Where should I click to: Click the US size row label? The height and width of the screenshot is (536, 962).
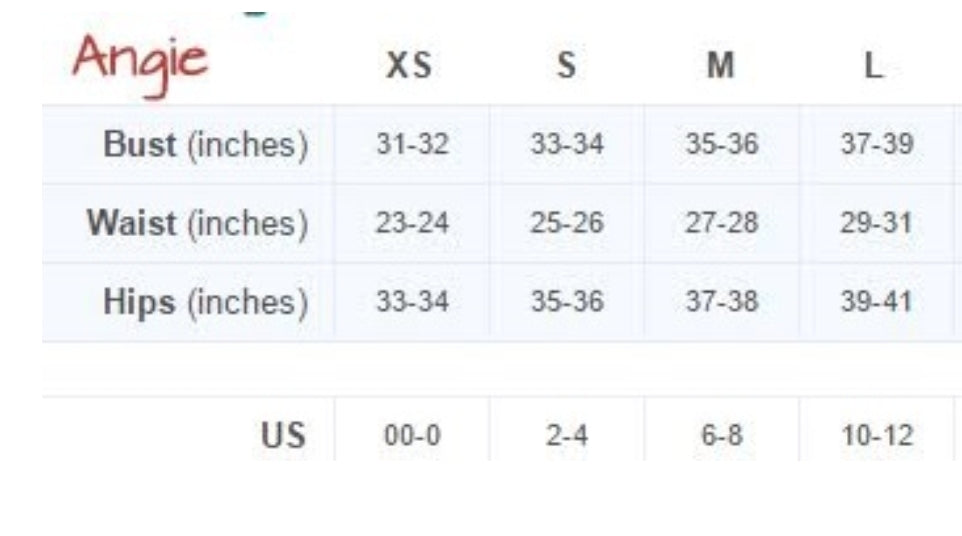(x=283, y=435)
